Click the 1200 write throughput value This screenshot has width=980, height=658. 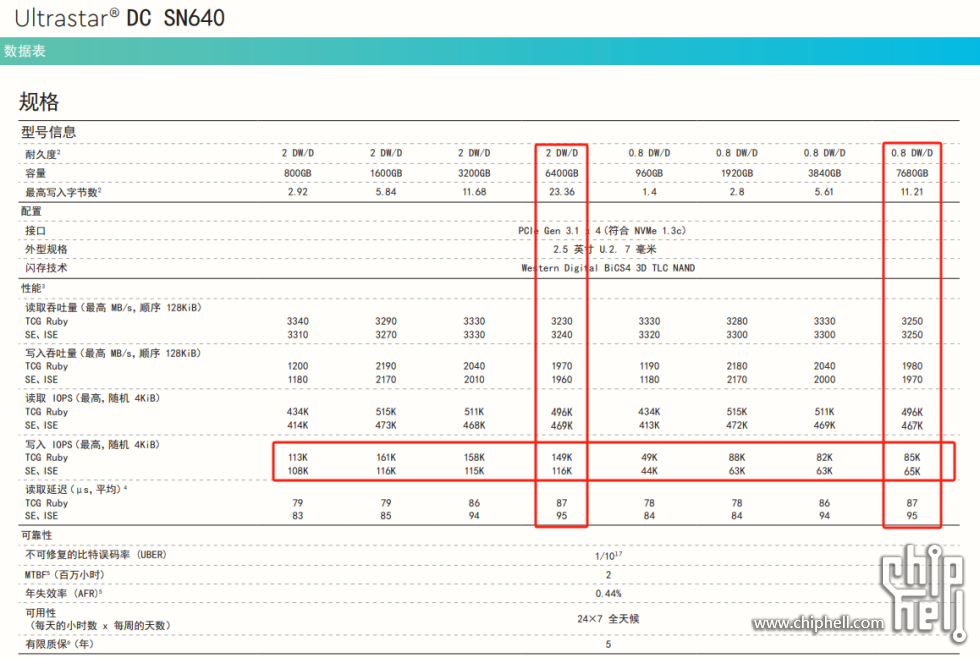[x=298, y=366]
